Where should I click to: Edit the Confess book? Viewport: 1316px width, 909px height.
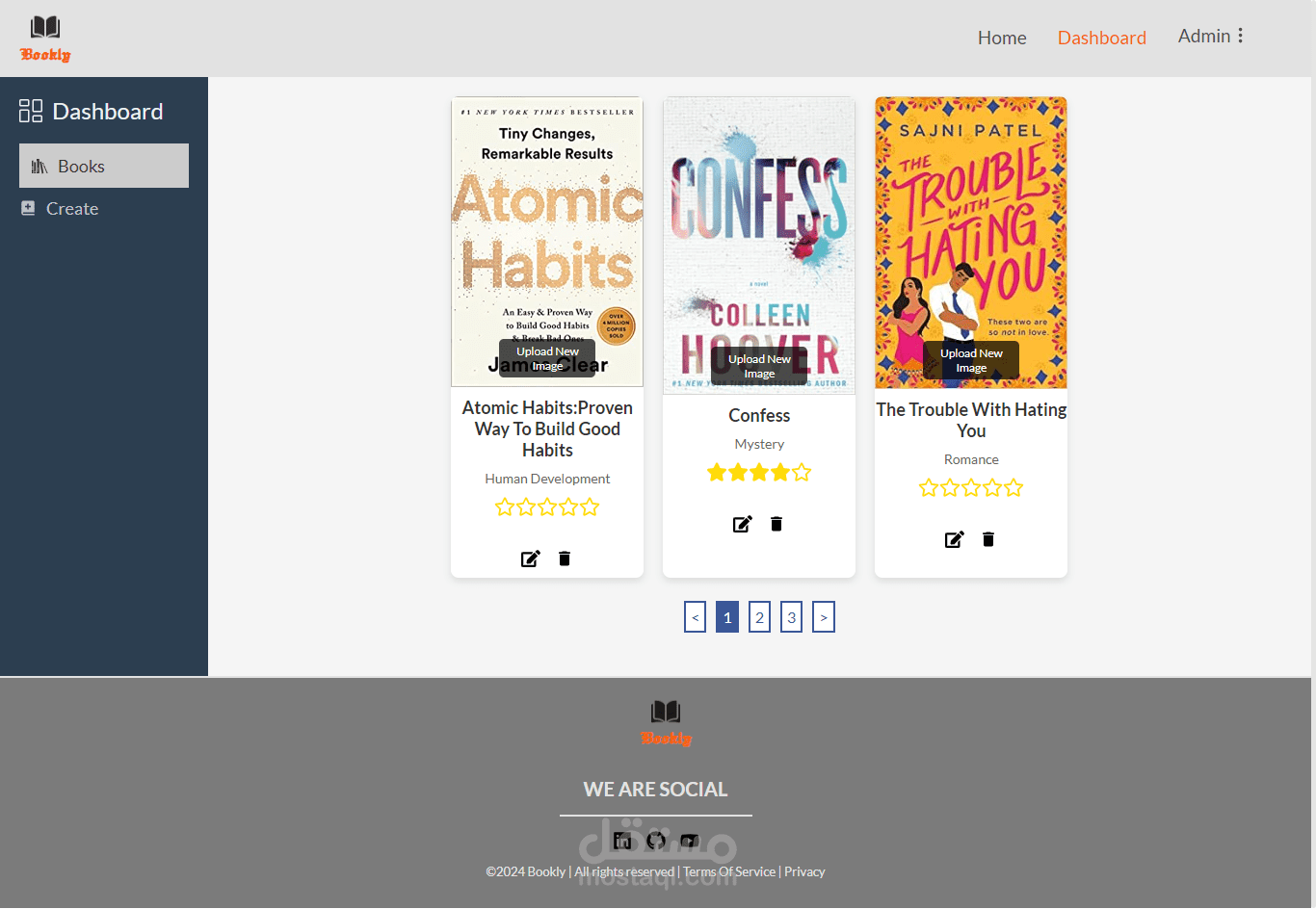[x=742, y=524]
